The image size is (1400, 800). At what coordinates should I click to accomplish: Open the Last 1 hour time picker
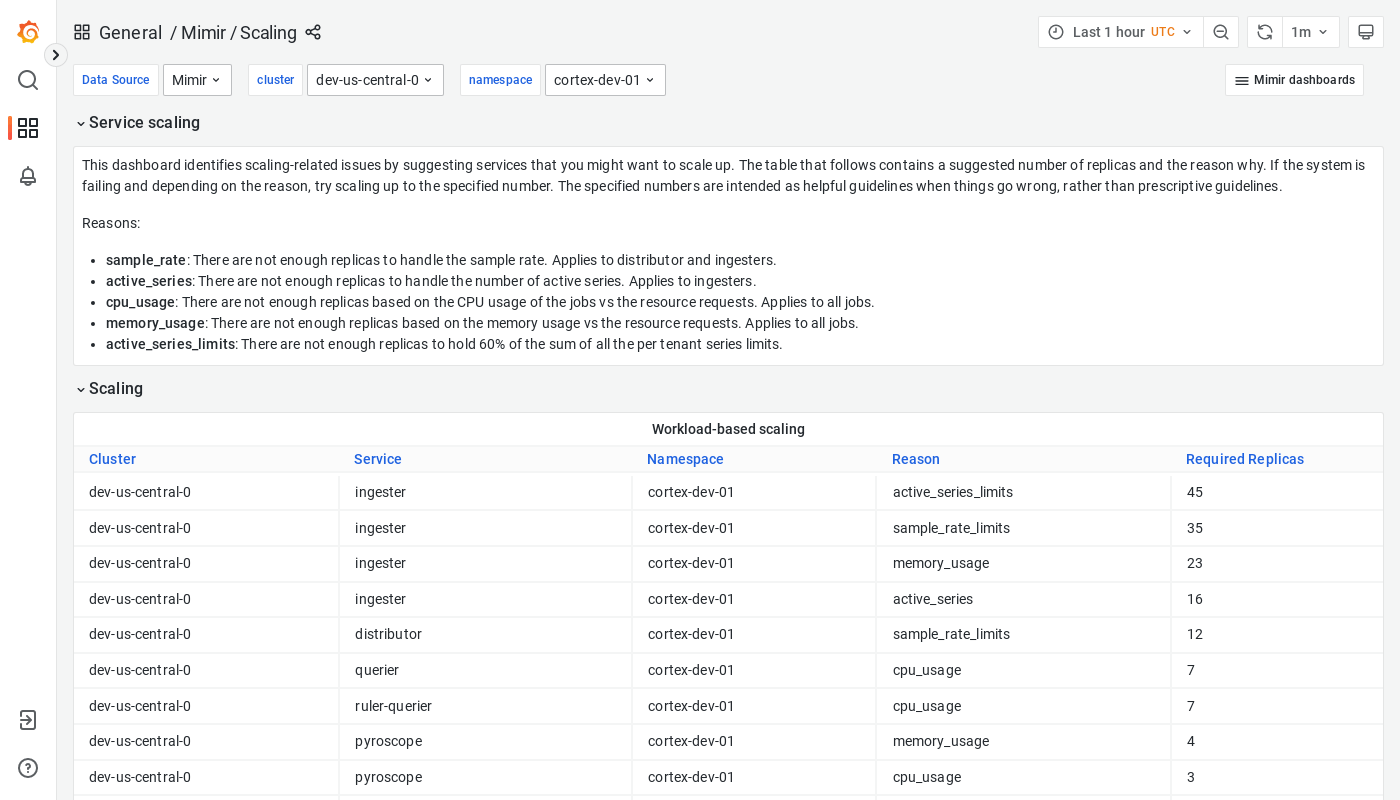(1120, 32)
